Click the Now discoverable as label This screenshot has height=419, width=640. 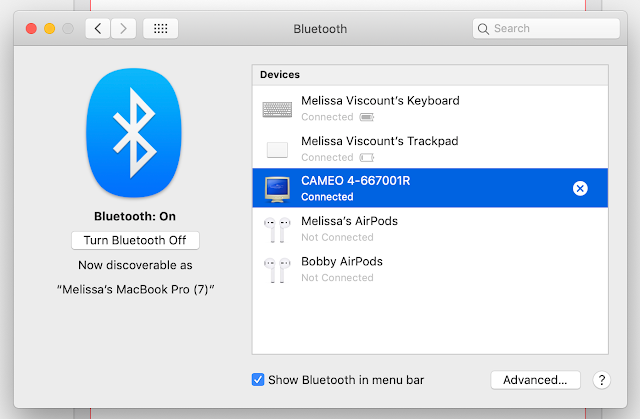pos(135,265)
